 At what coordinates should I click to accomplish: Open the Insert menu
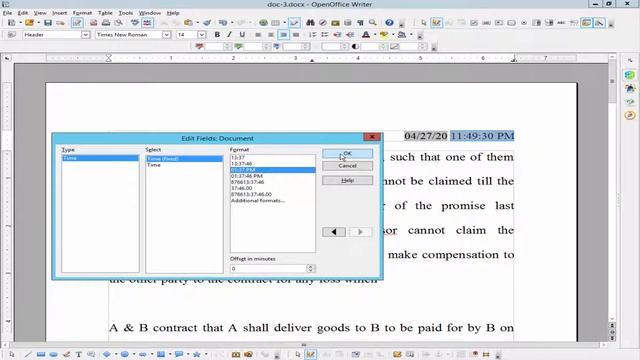click(x=59, y=13)
